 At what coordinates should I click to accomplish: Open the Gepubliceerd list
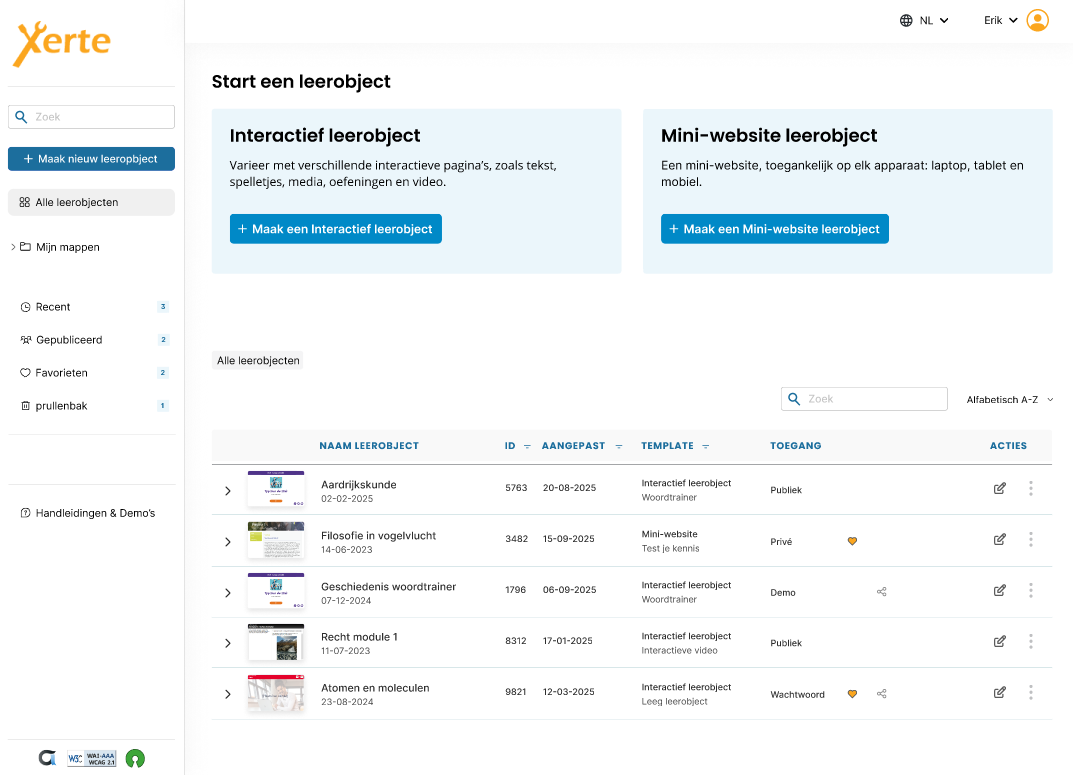click(x=67, y=339)
